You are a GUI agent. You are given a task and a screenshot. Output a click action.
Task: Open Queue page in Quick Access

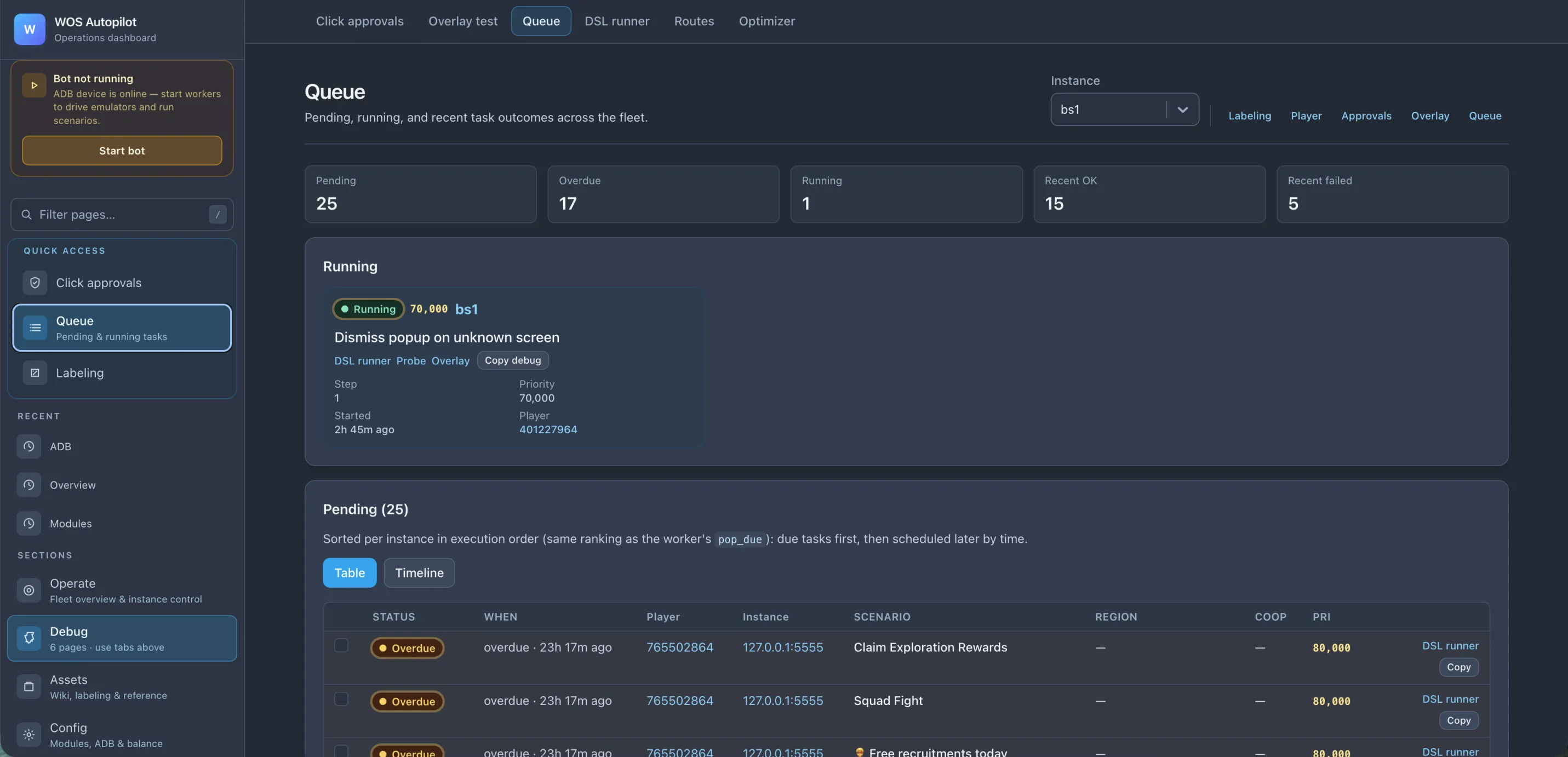[122, 328]
